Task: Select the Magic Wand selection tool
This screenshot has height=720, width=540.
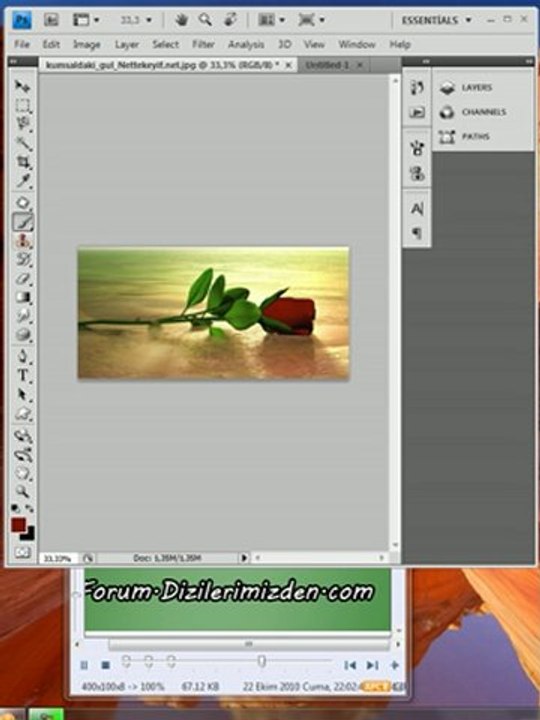Action: pyautogui.click(x=22, y=143)
